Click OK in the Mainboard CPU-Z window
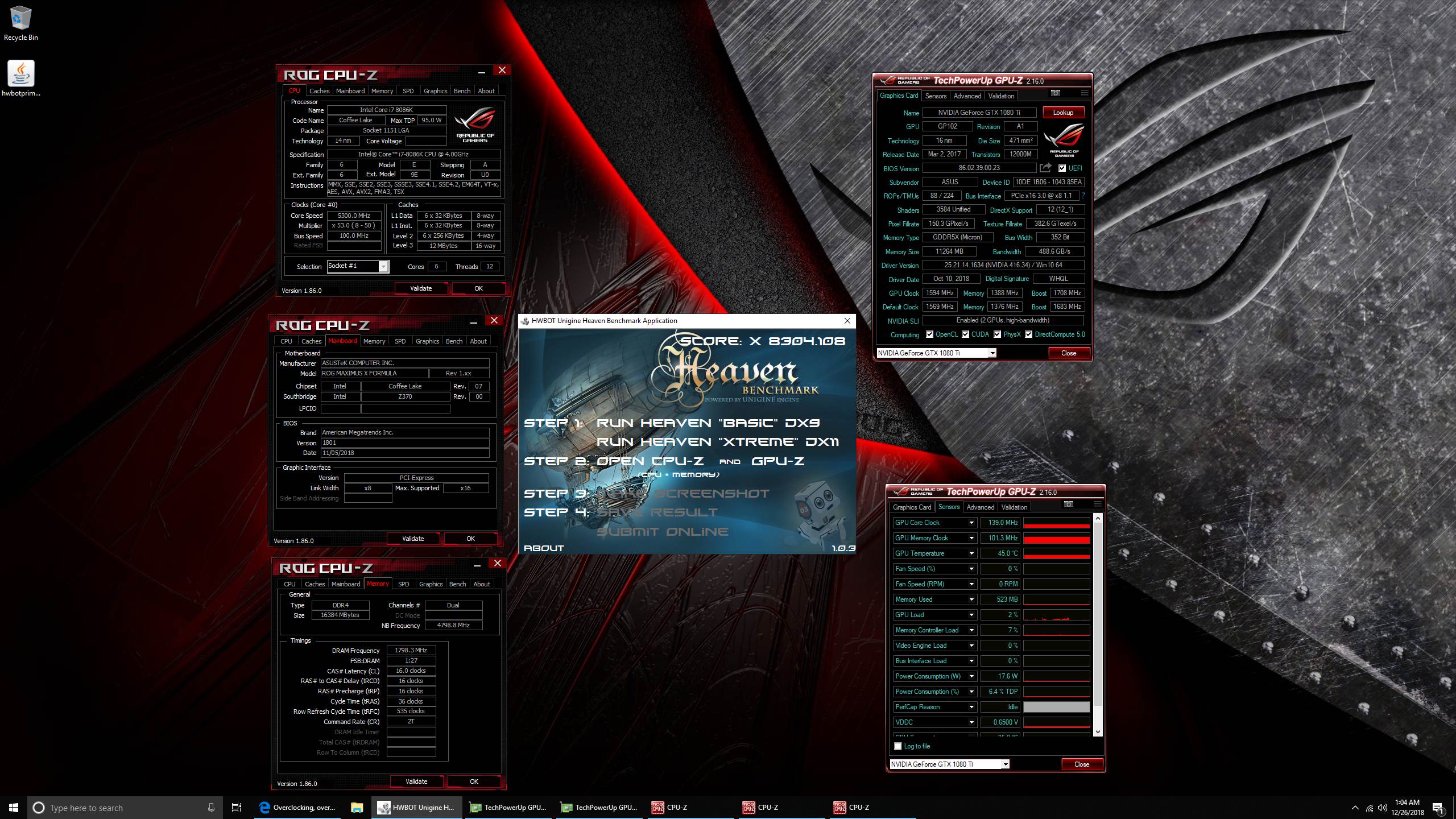The width and height of the screenshot is (1456, 819). [470, 539]
